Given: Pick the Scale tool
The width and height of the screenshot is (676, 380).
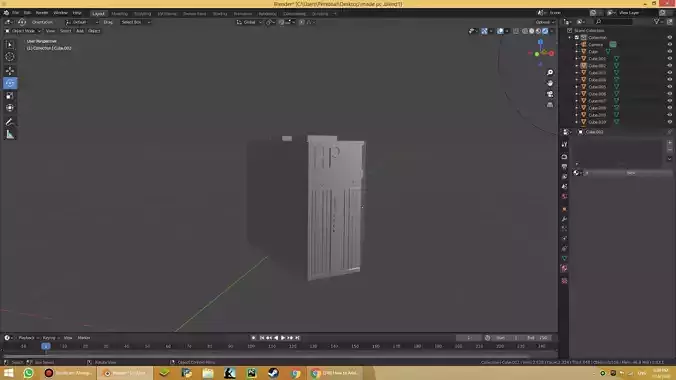Looking at the screenshot, I should (10, 96).
